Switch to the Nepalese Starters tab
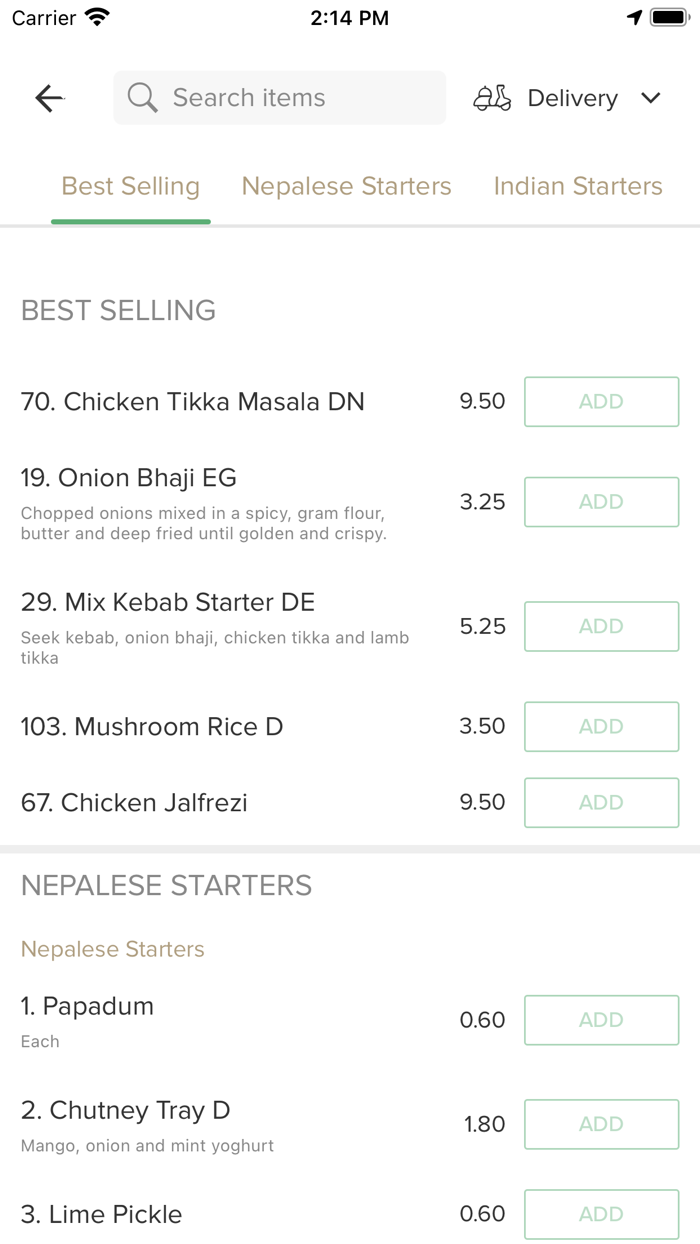 [346, 186]
